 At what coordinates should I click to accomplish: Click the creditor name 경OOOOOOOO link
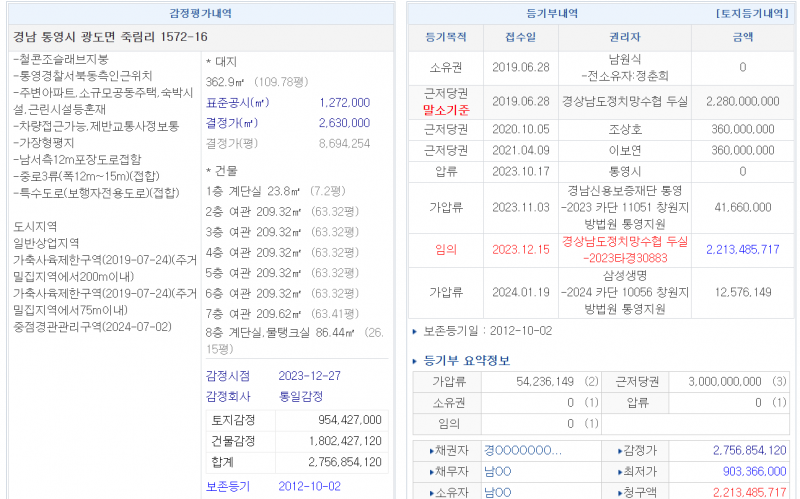click(x=522, y=451)
